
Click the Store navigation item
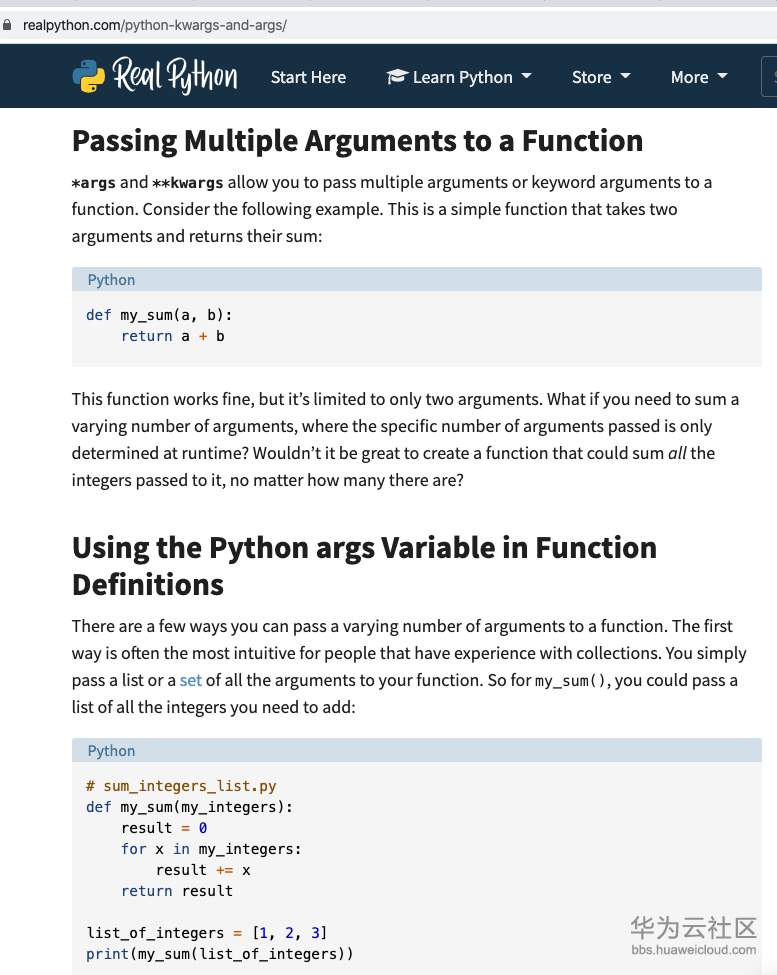point(592,77)
